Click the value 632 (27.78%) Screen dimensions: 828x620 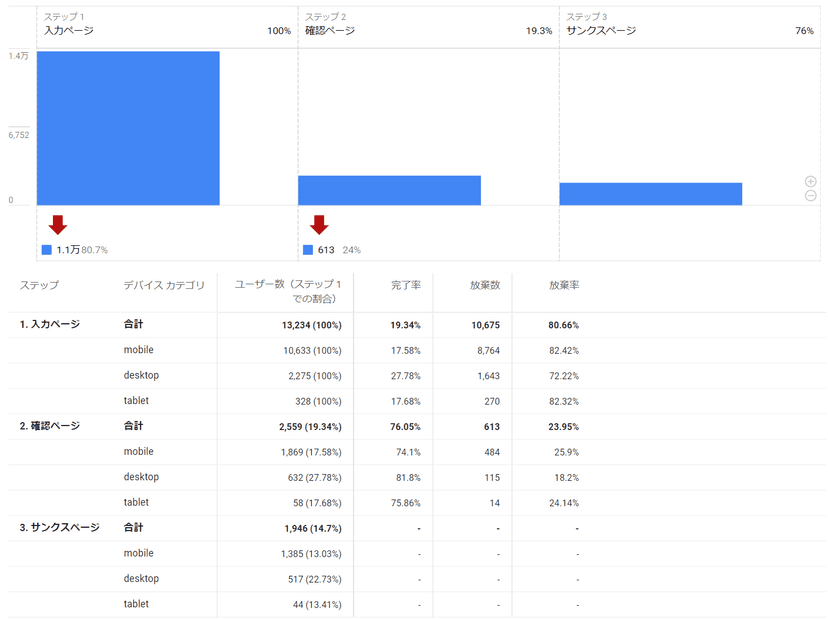point(315,477)
